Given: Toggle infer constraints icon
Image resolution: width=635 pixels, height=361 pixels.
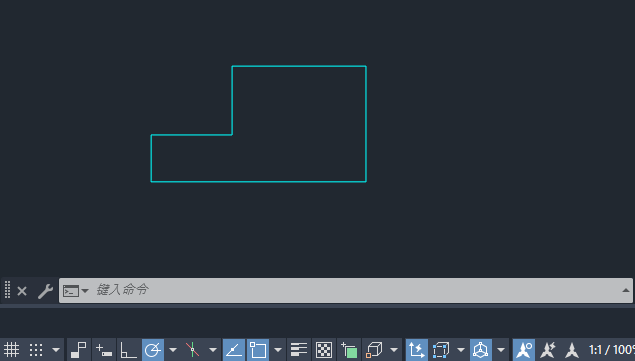Looking at the screenshot, I should point(79,350).
